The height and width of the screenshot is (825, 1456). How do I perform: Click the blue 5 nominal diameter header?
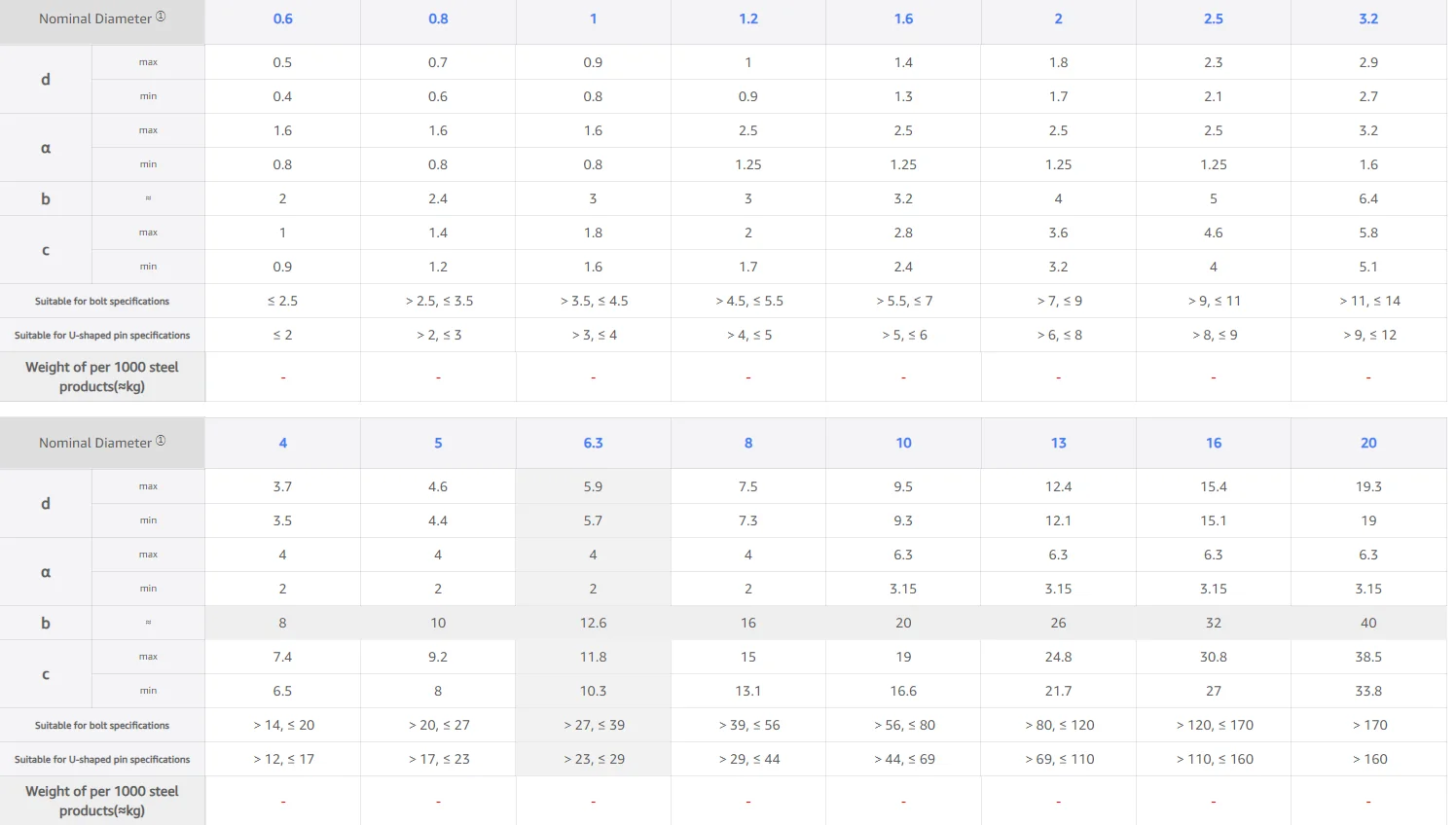[x=438, y=443]
